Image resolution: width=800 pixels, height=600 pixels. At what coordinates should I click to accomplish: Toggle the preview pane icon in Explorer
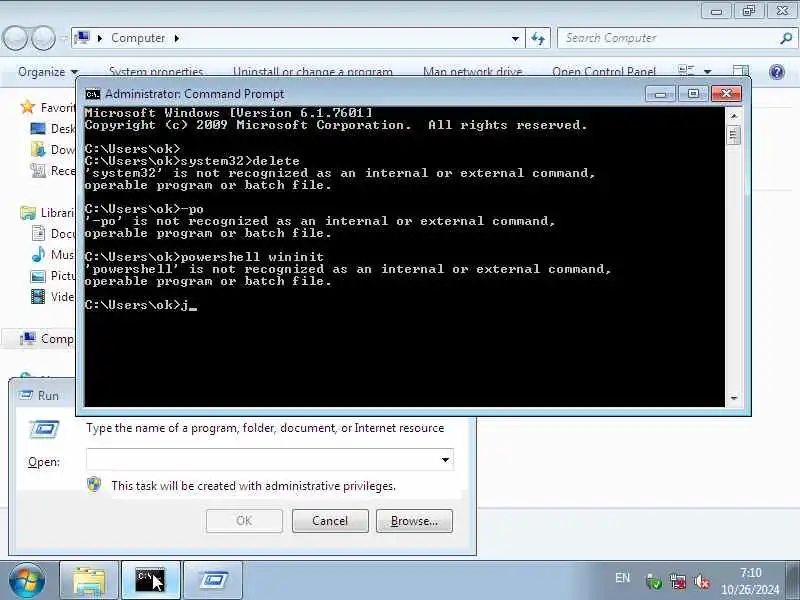pos(740,70)
